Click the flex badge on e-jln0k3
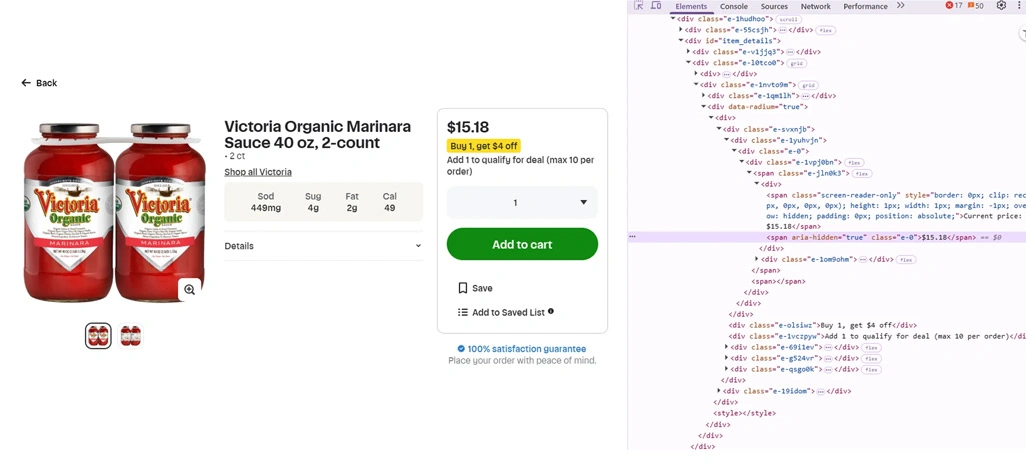 pos(861,173)
